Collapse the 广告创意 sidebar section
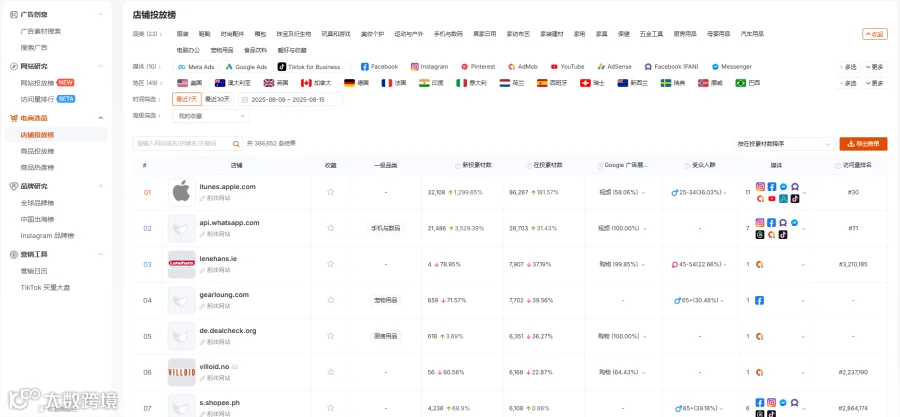The image size is (900, 417). pyautogui.click(x=101, y=14)
